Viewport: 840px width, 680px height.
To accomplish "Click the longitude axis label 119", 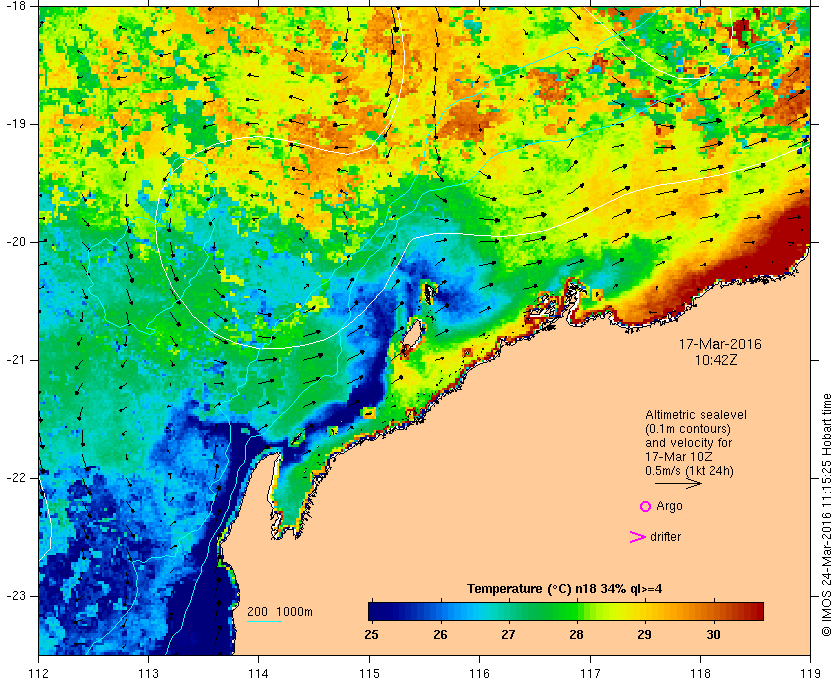I will (x=810, y=673).
